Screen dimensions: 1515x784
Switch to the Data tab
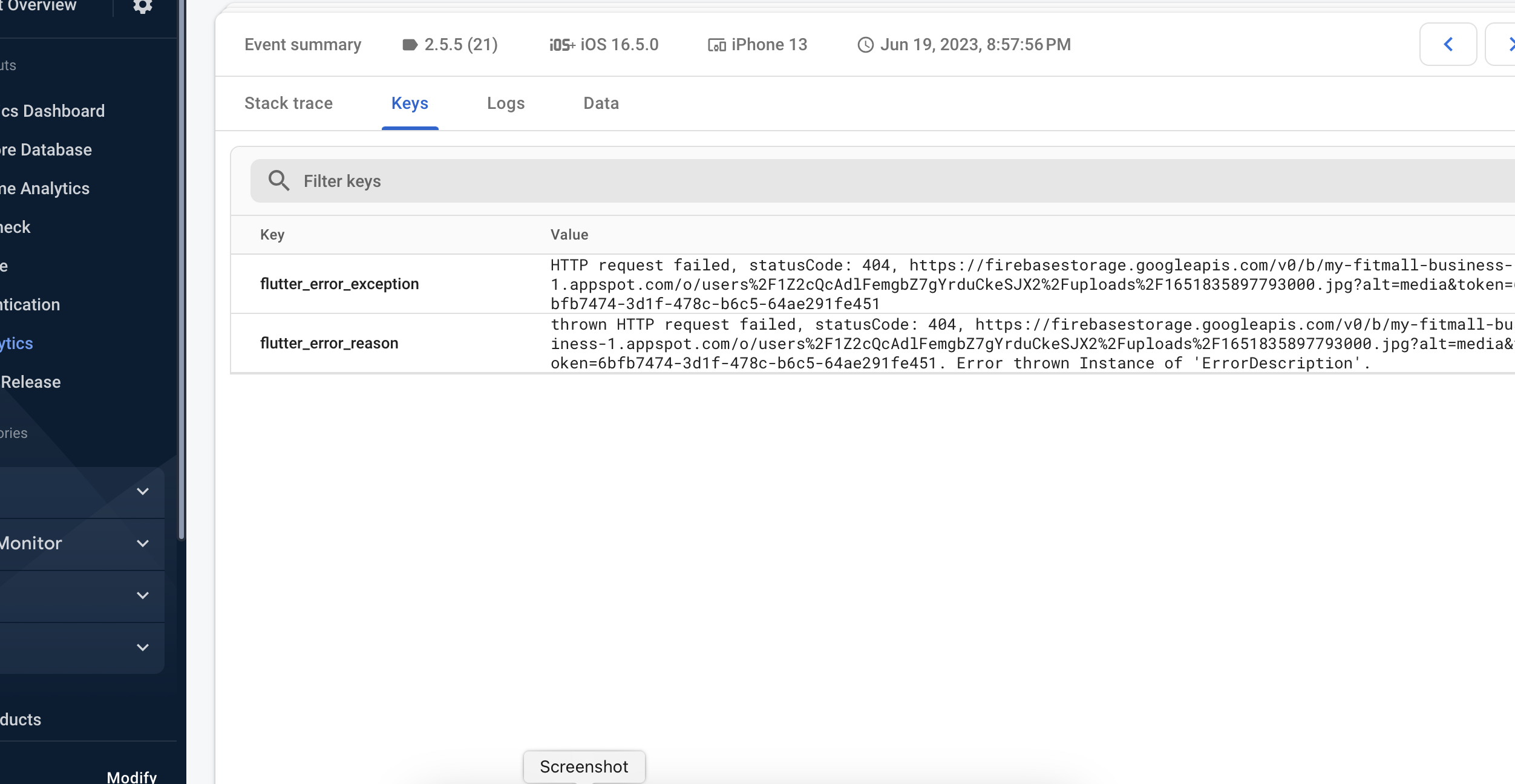(600, 103)
